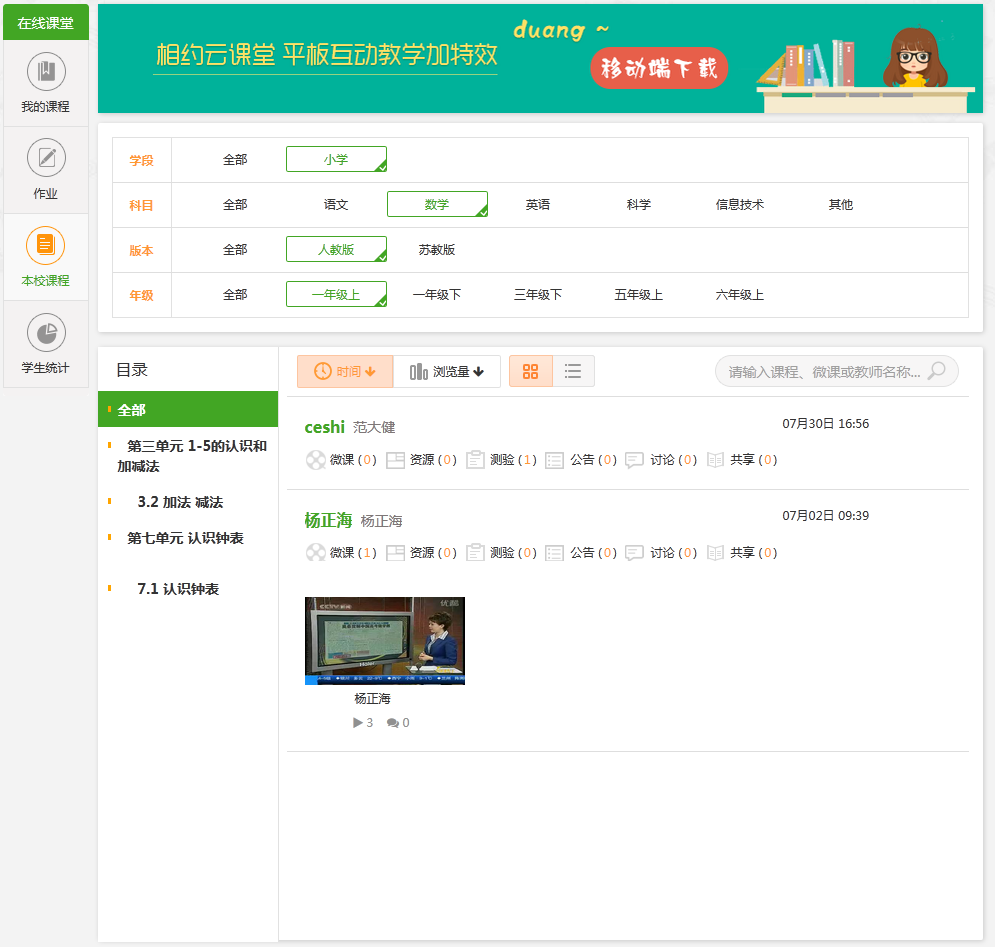Click the play count icon under video
The height and width of the screenshot is (947, 995).
(x=358, y=722)
